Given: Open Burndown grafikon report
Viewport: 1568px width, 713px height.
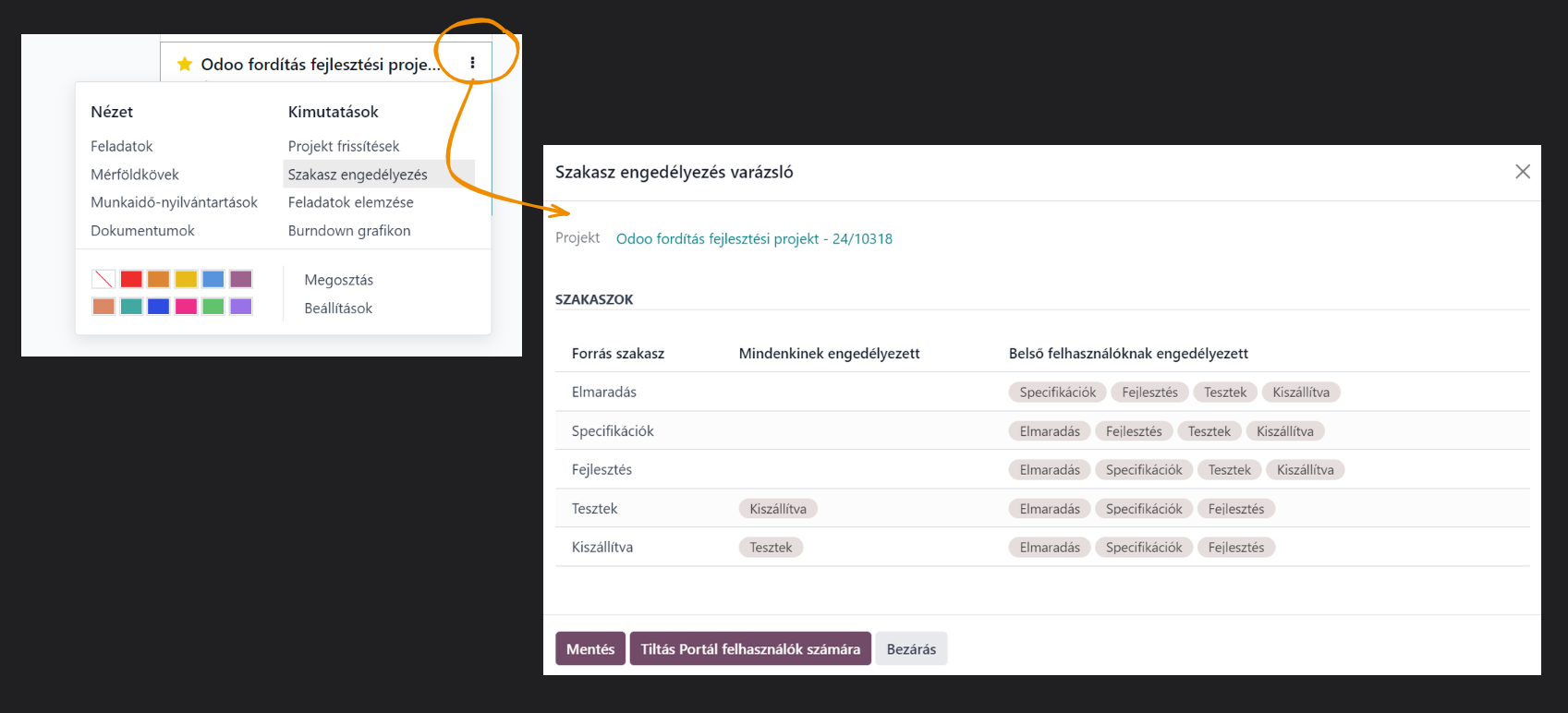Looking at the screenshot, I should click(349, 231).
